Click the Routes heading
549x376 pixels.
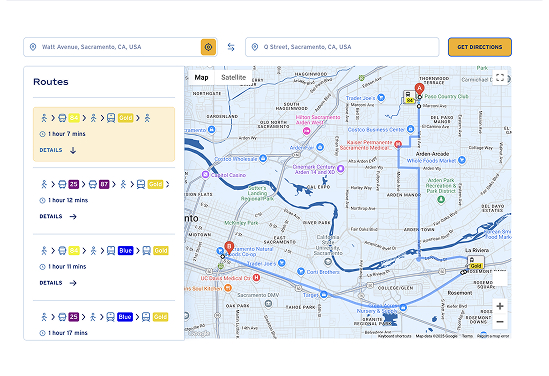pyautogui.click(x=51, y=82)
